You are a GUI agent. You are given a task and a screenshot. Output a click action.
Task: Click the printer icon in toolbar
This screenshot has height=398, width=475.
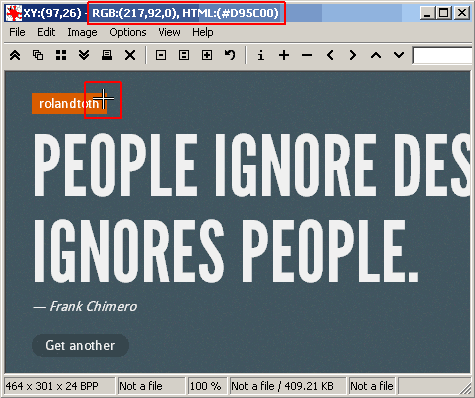click(107, 55)
